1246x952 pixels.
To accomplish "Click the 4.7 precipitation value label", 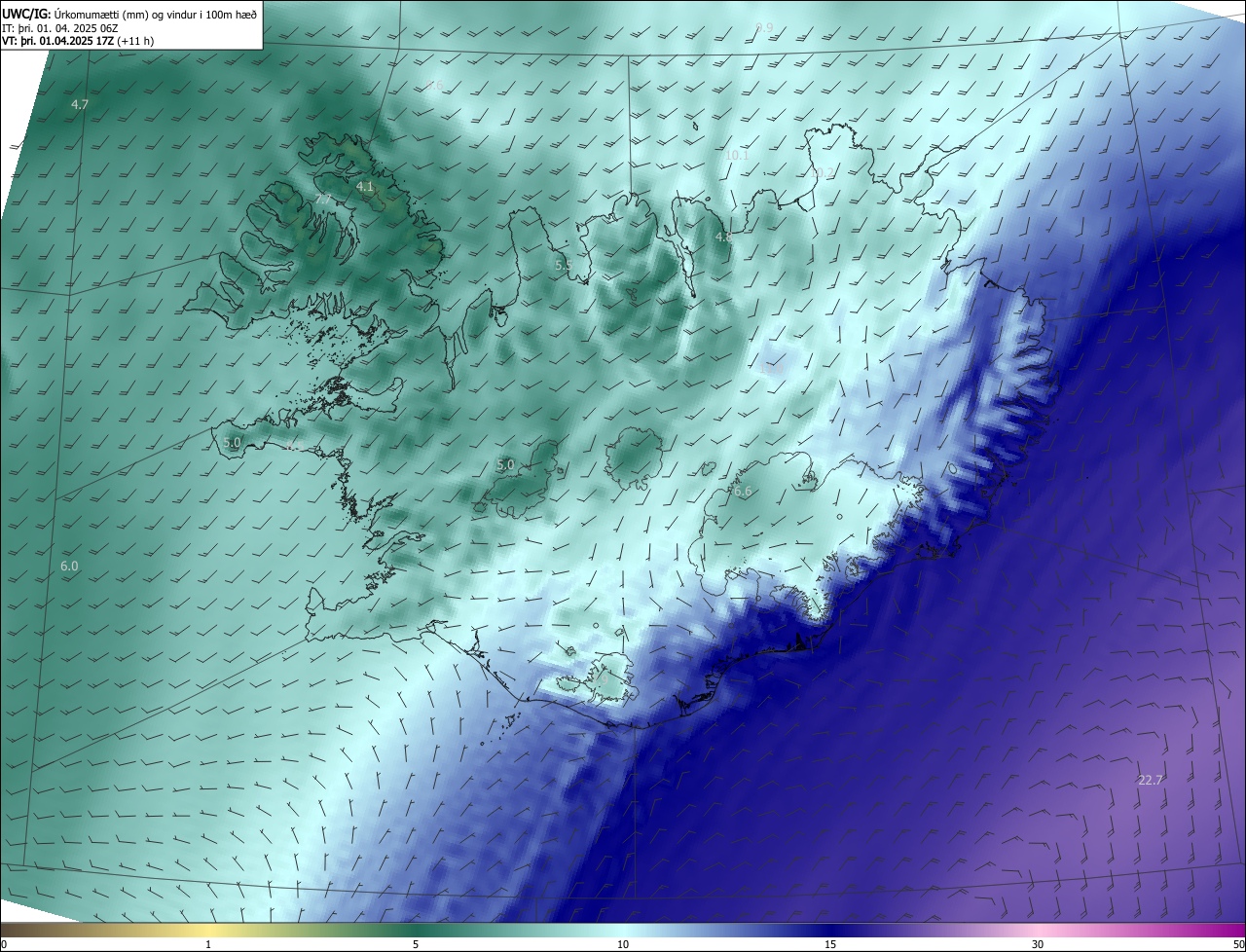I will coord(80,104).
